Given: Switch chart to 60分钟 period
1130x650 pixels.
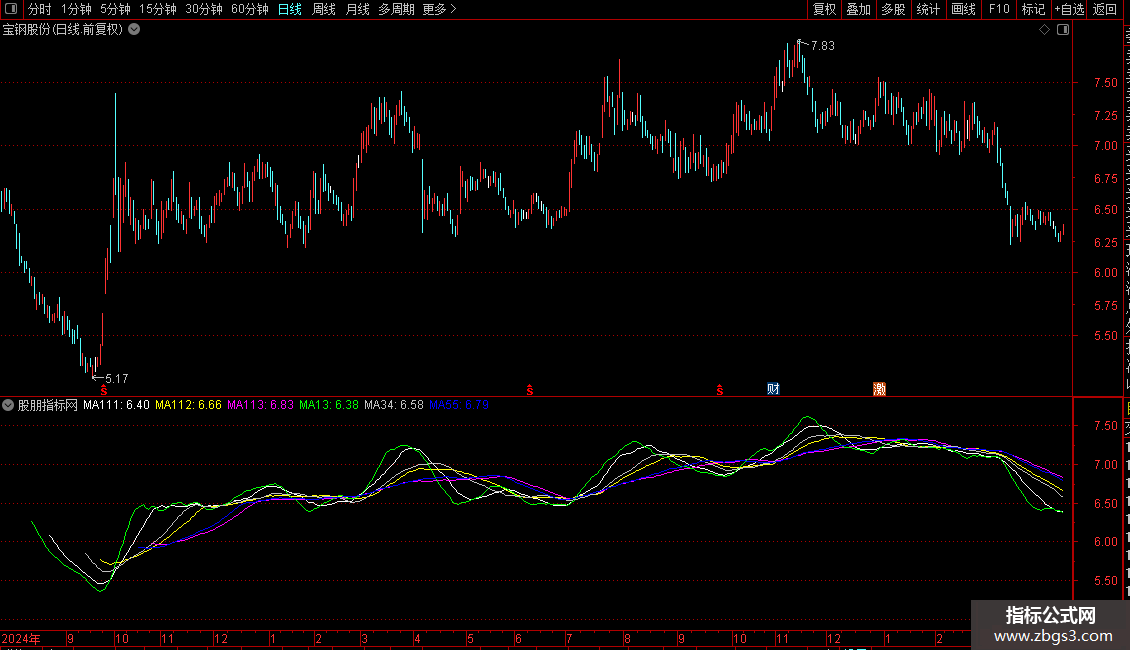Looking at the screenshot, I should click(x=249, y=9).
